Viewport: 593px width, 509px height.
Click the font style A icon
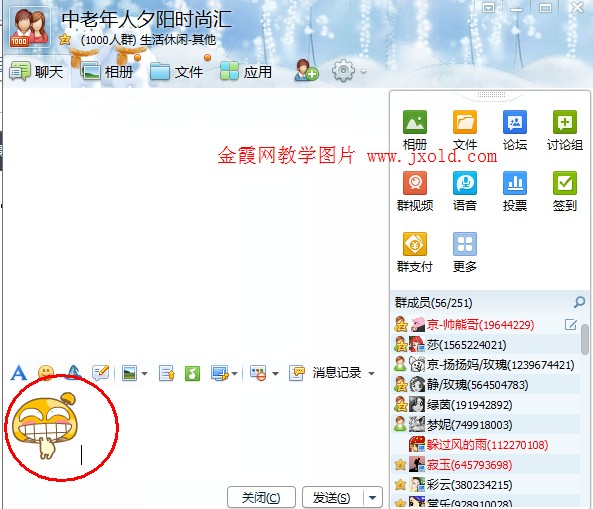point(19,373)
